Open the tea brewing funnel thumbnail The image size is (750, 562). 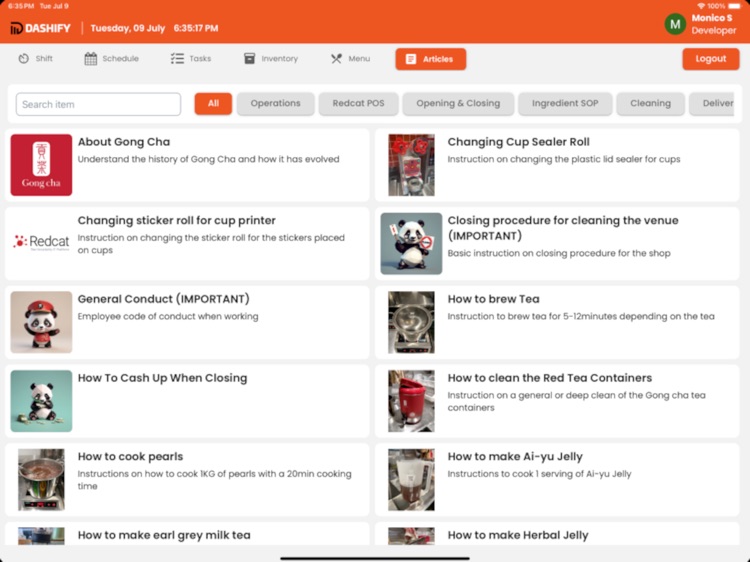411,322
